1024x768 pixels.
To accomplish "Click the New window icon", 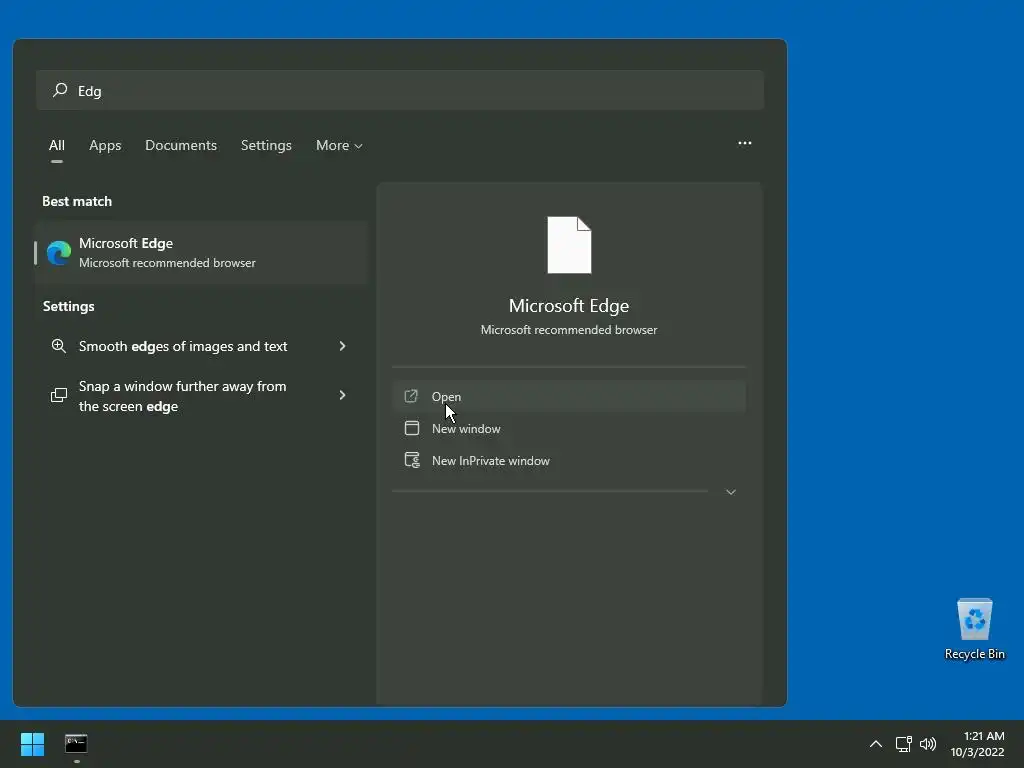I will pos(411,428).
